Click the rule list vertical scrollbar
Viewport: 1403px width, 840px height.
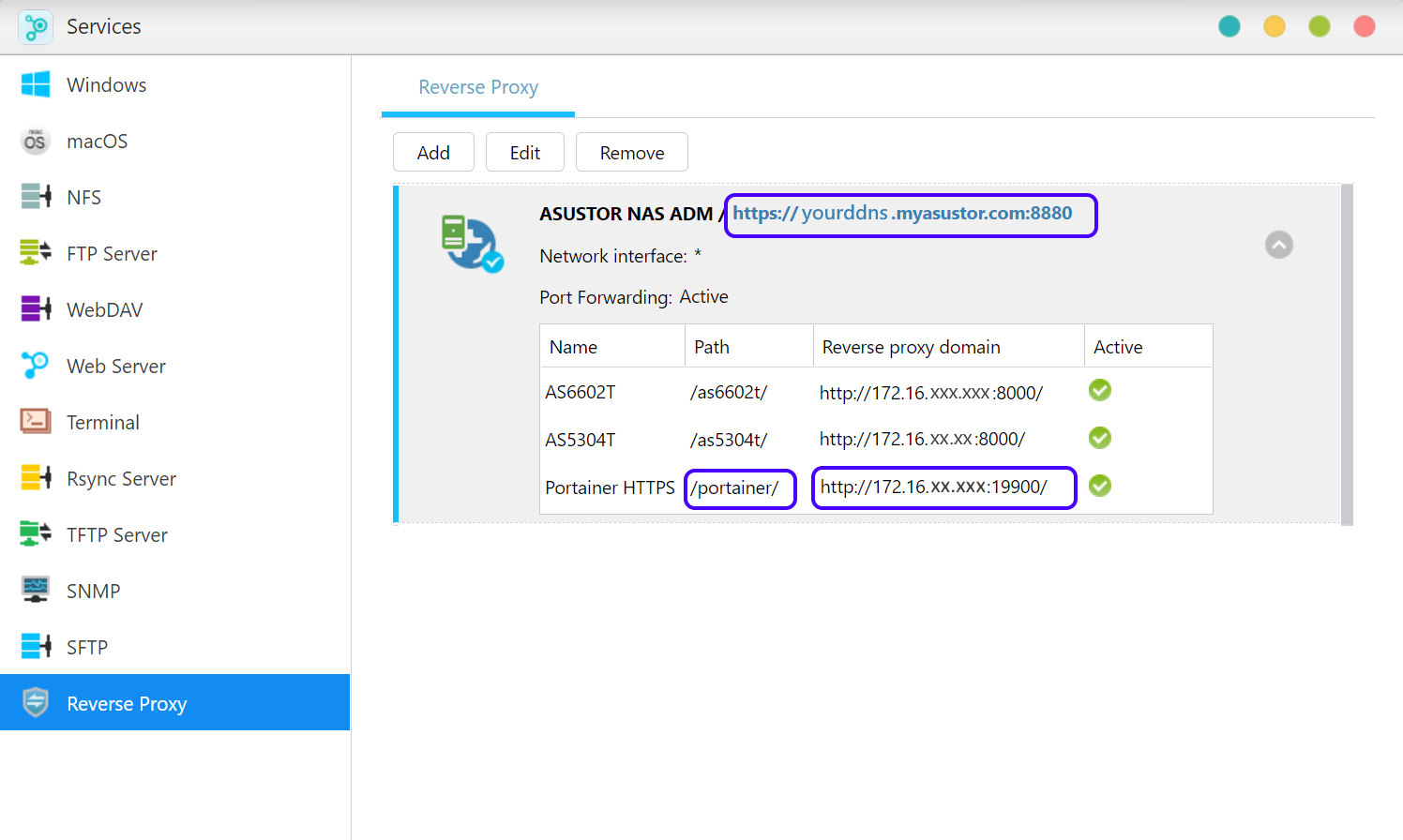pos(1347,354)
